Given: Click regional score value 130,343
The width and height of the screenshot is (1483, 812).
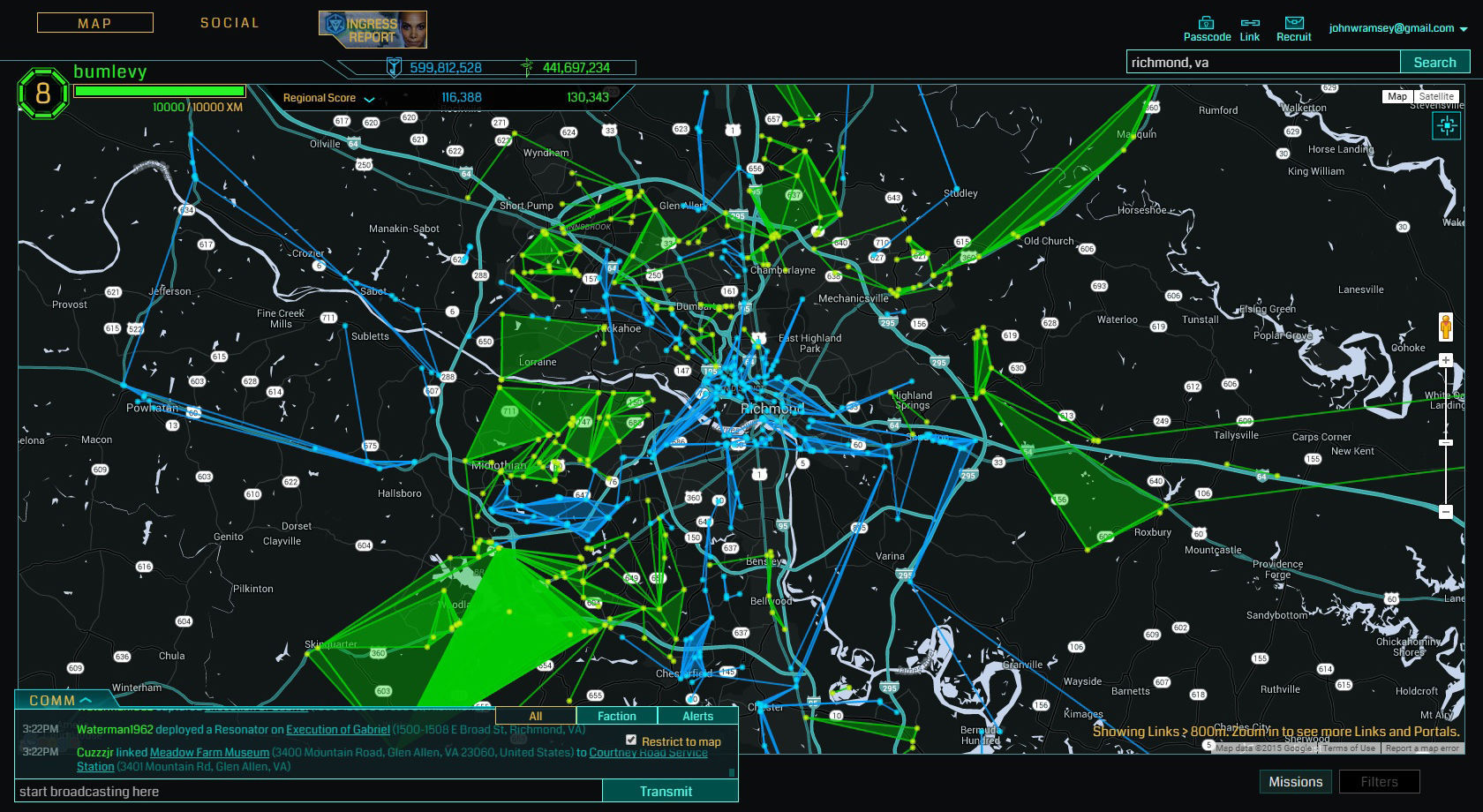Looking at the screenshot, I should point(588,98).
